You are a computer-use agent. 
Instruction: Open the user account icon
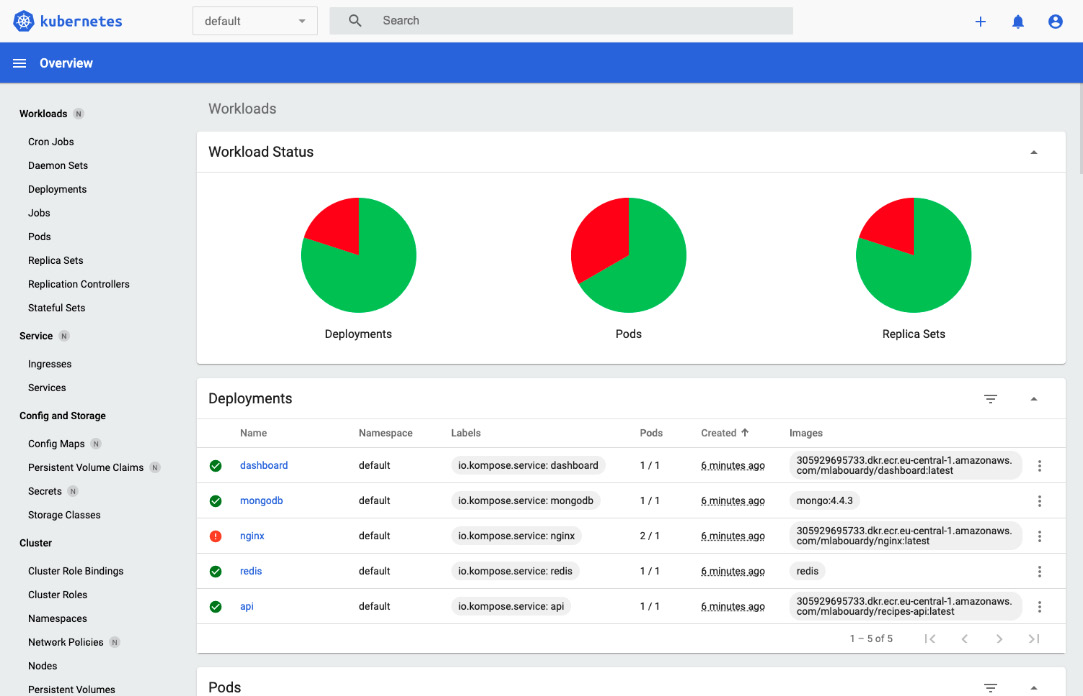click(x=1055, y=21)
